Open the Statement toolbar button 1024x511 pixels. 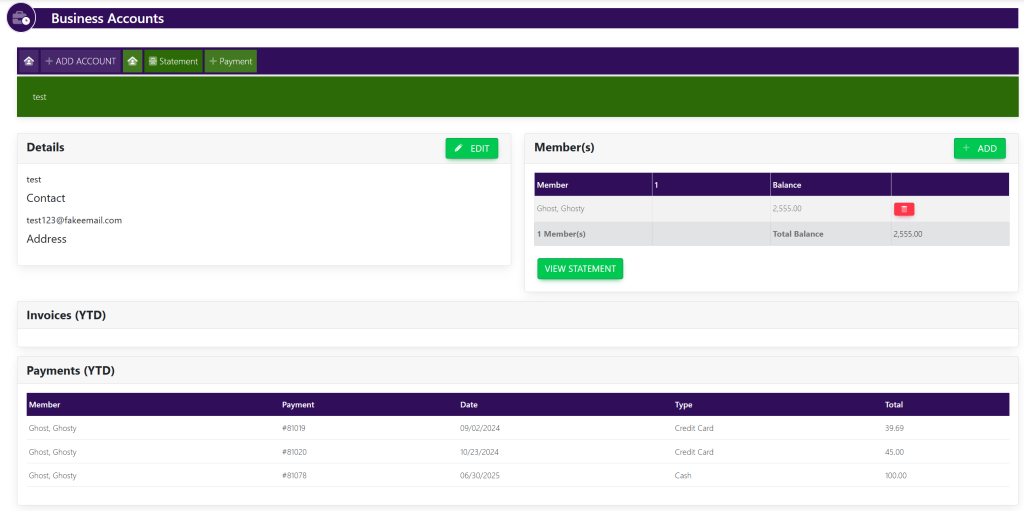click(173, 61)
